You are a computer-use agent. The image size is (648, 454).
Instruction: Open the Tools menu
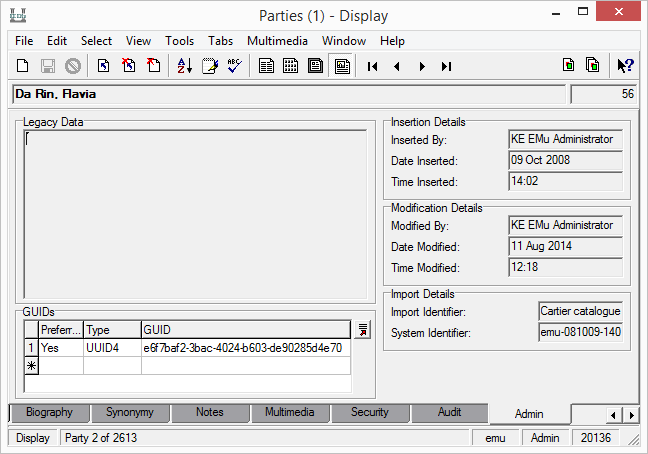180,41
